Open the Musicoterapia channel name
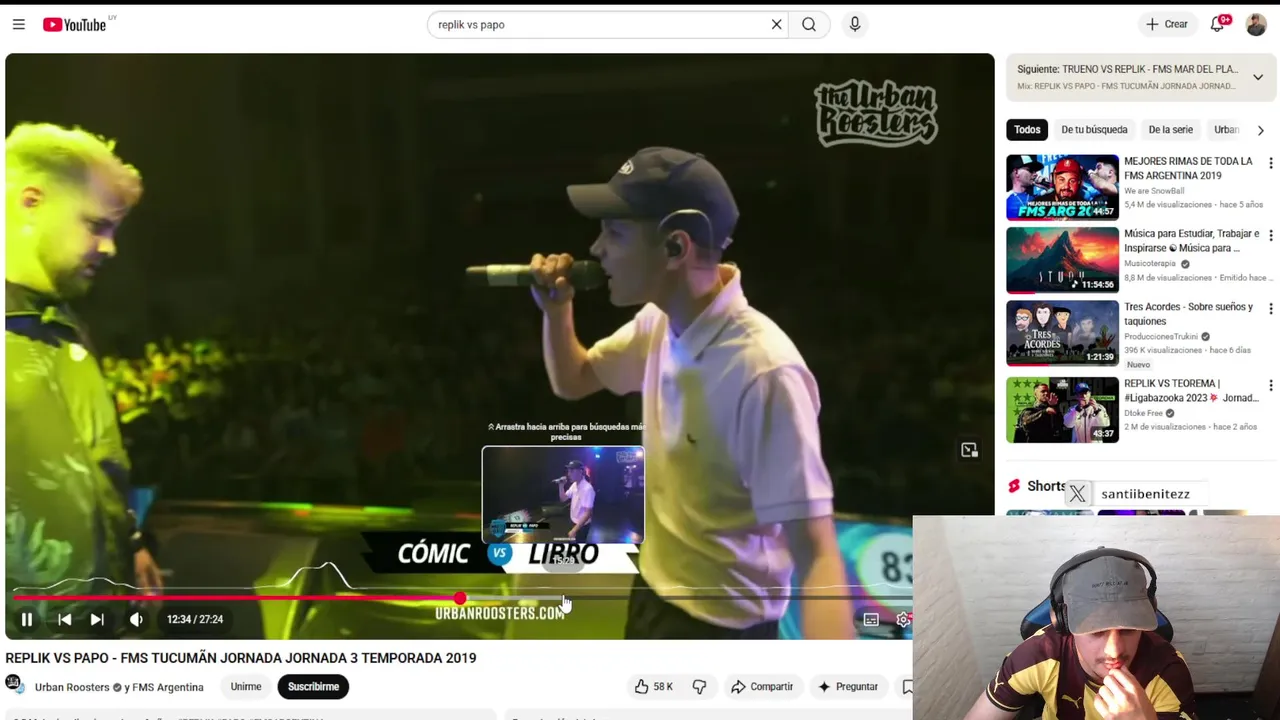The image size is (1280, 720). [x=1150, y=264]
